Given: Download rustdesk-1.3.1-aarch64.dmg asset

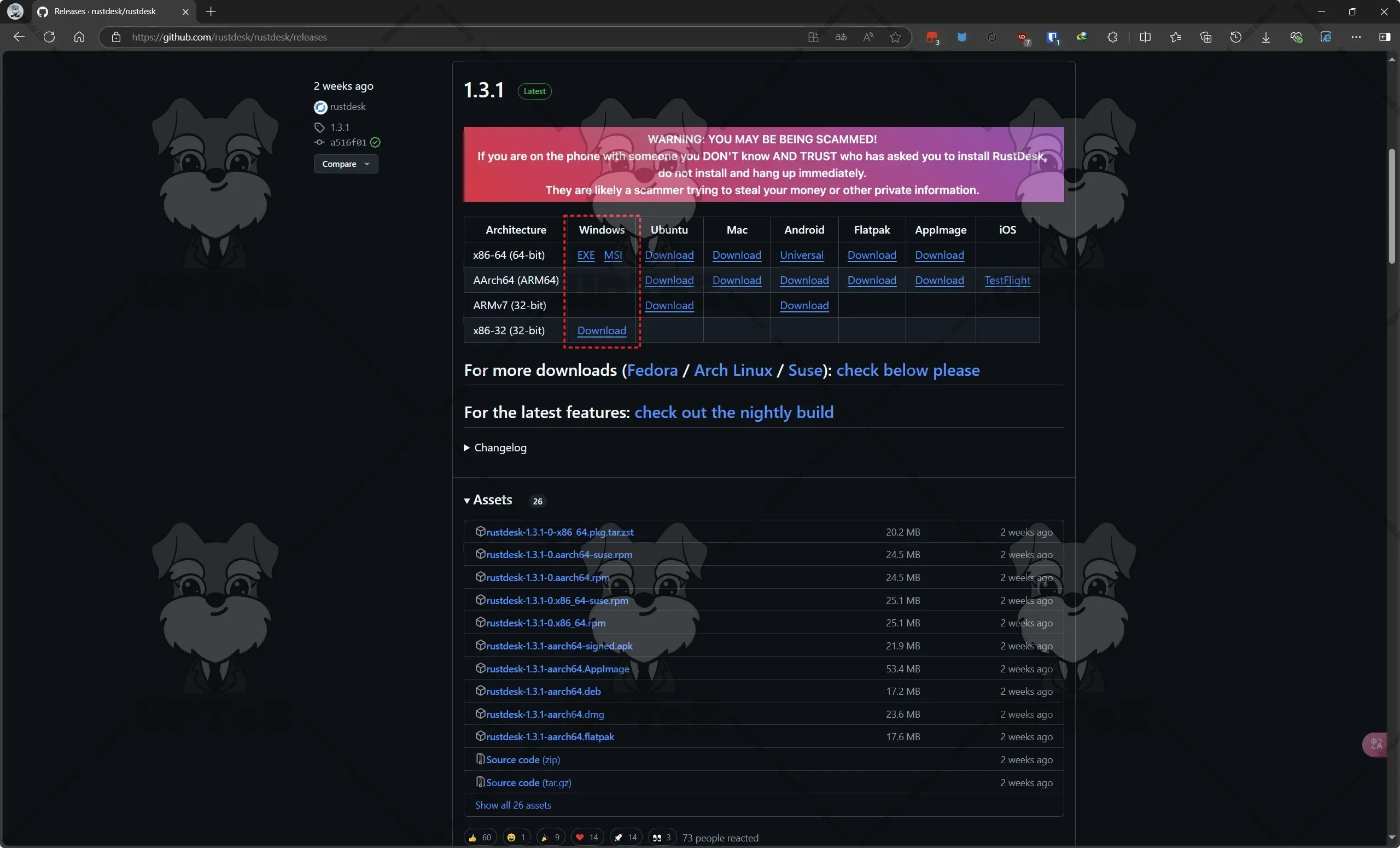Looking at the screenshot, I should (x=544, y=714).
